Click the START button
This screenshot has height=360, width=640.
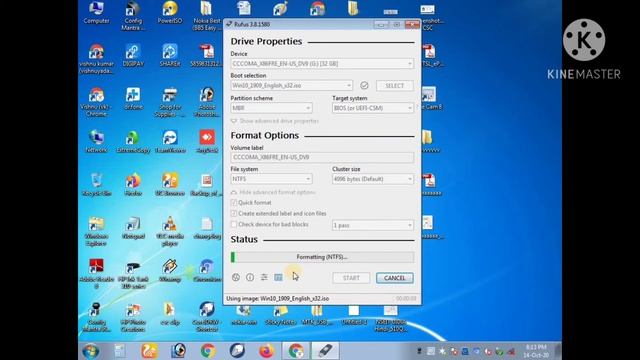tap(351, 278)
